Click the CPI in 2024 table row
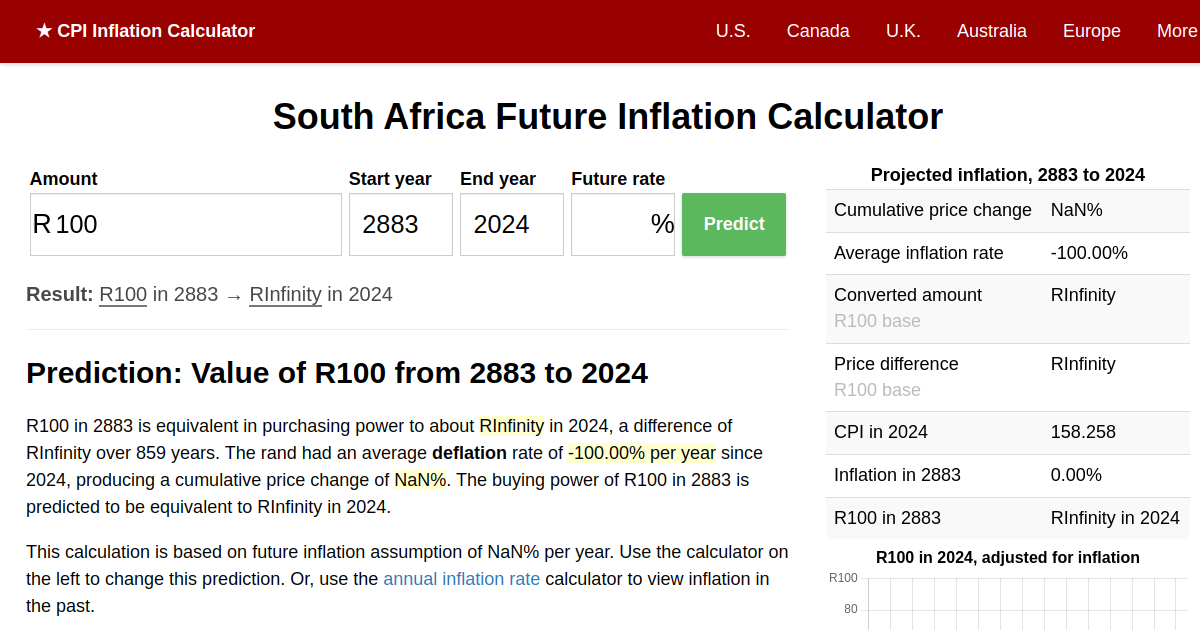1200x630 pixels. [1007, 433]
